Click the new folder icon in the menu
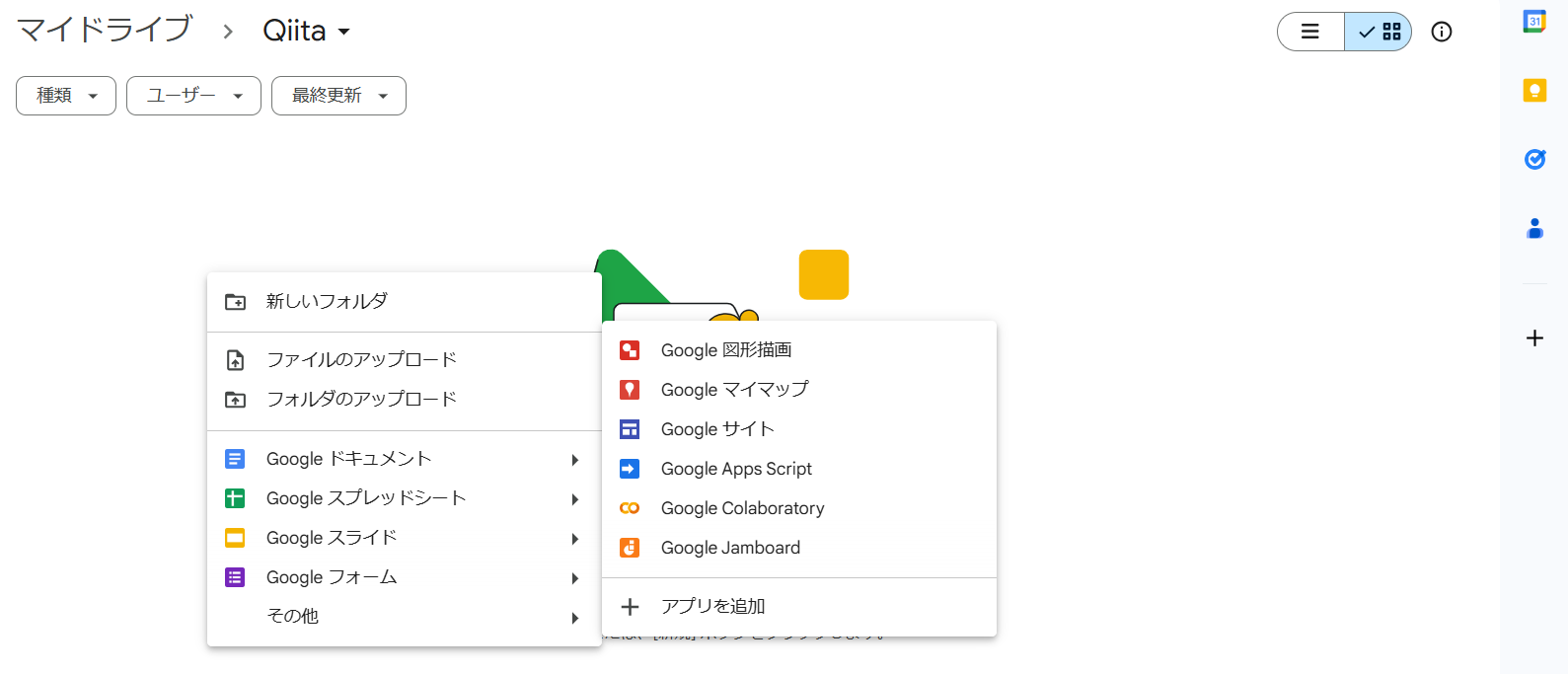Image resolution: width=1568 pixels, height=674 pixels. click(235, 302)
